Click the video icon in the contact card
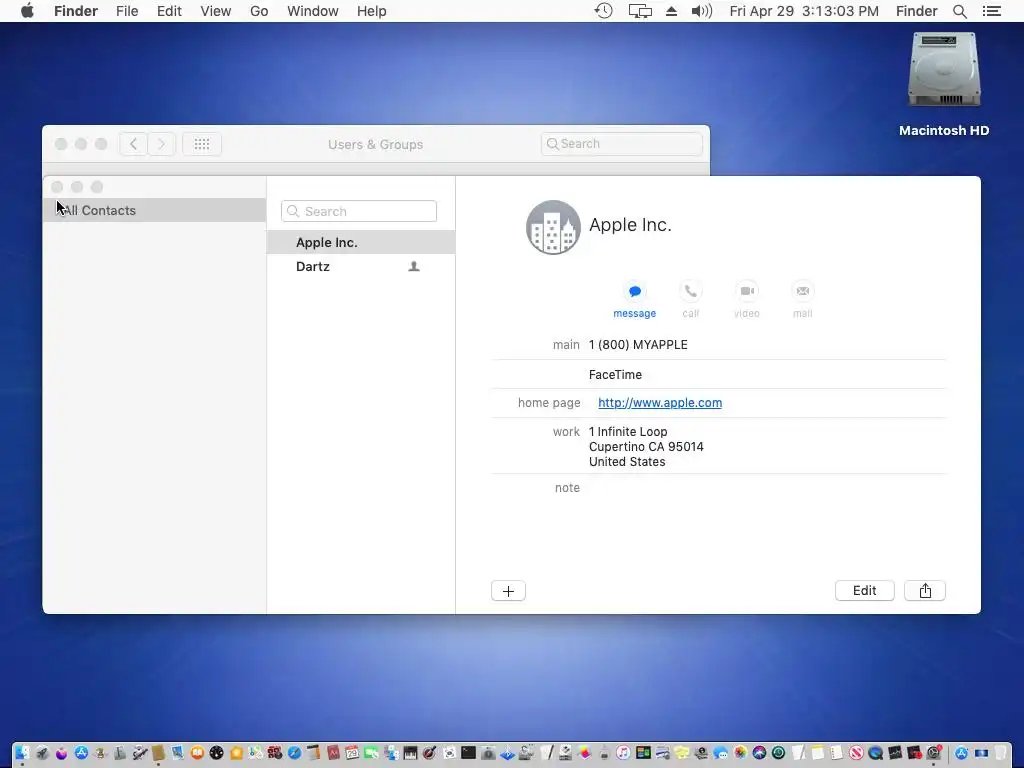 tap(747, 291)
